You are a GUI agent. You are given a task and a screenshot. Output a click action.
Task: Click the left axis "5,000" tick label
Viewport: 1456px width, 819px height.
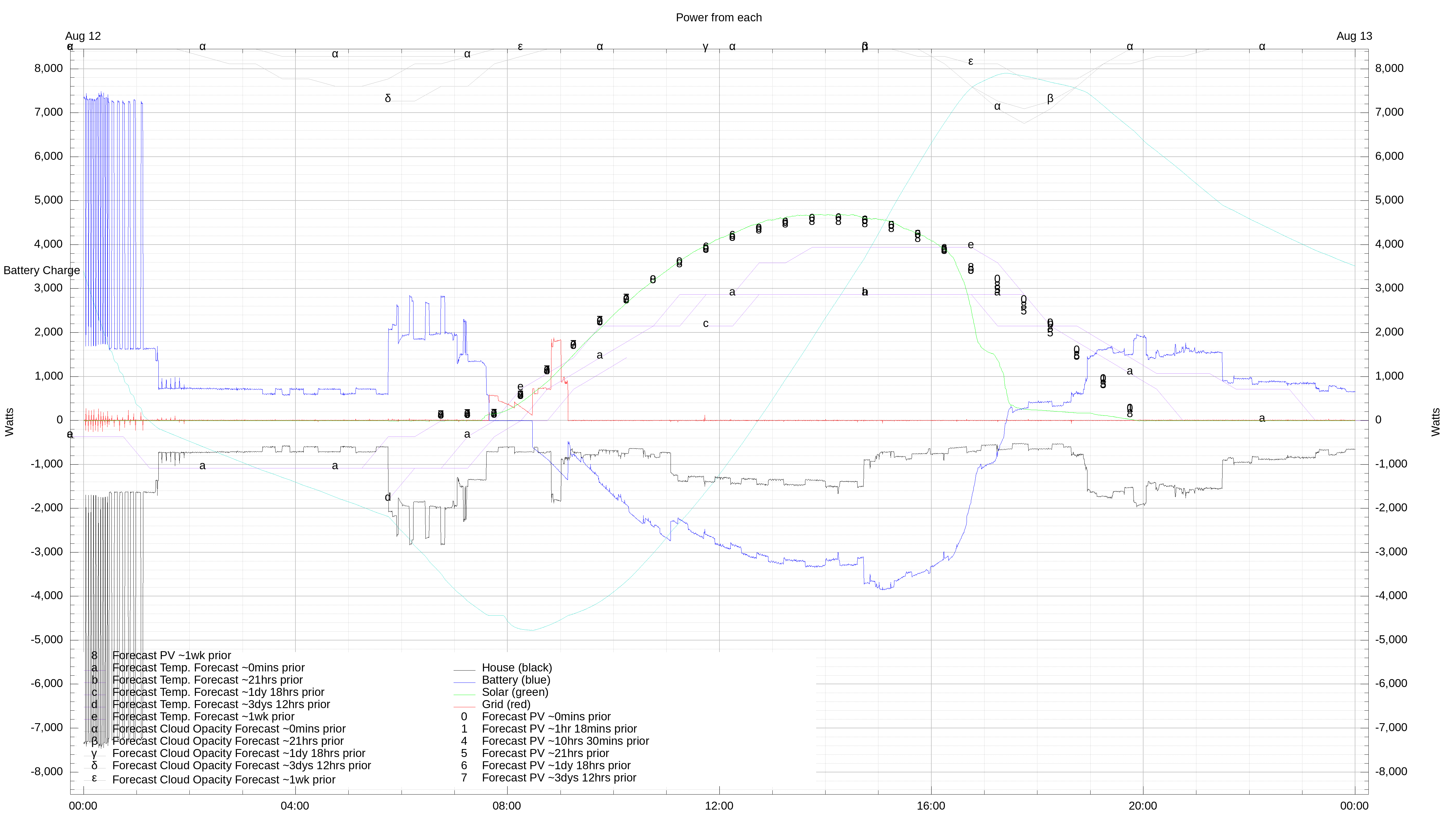coord(49,200)
